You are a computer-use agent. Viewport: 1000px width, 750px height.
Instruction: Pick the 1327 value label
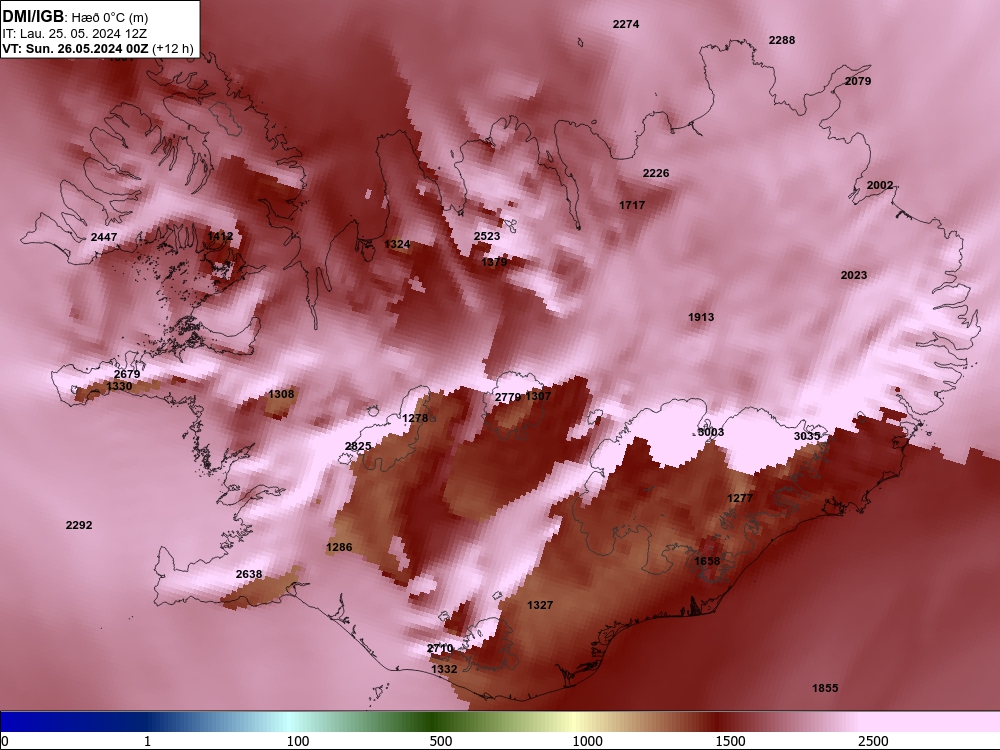540,605
